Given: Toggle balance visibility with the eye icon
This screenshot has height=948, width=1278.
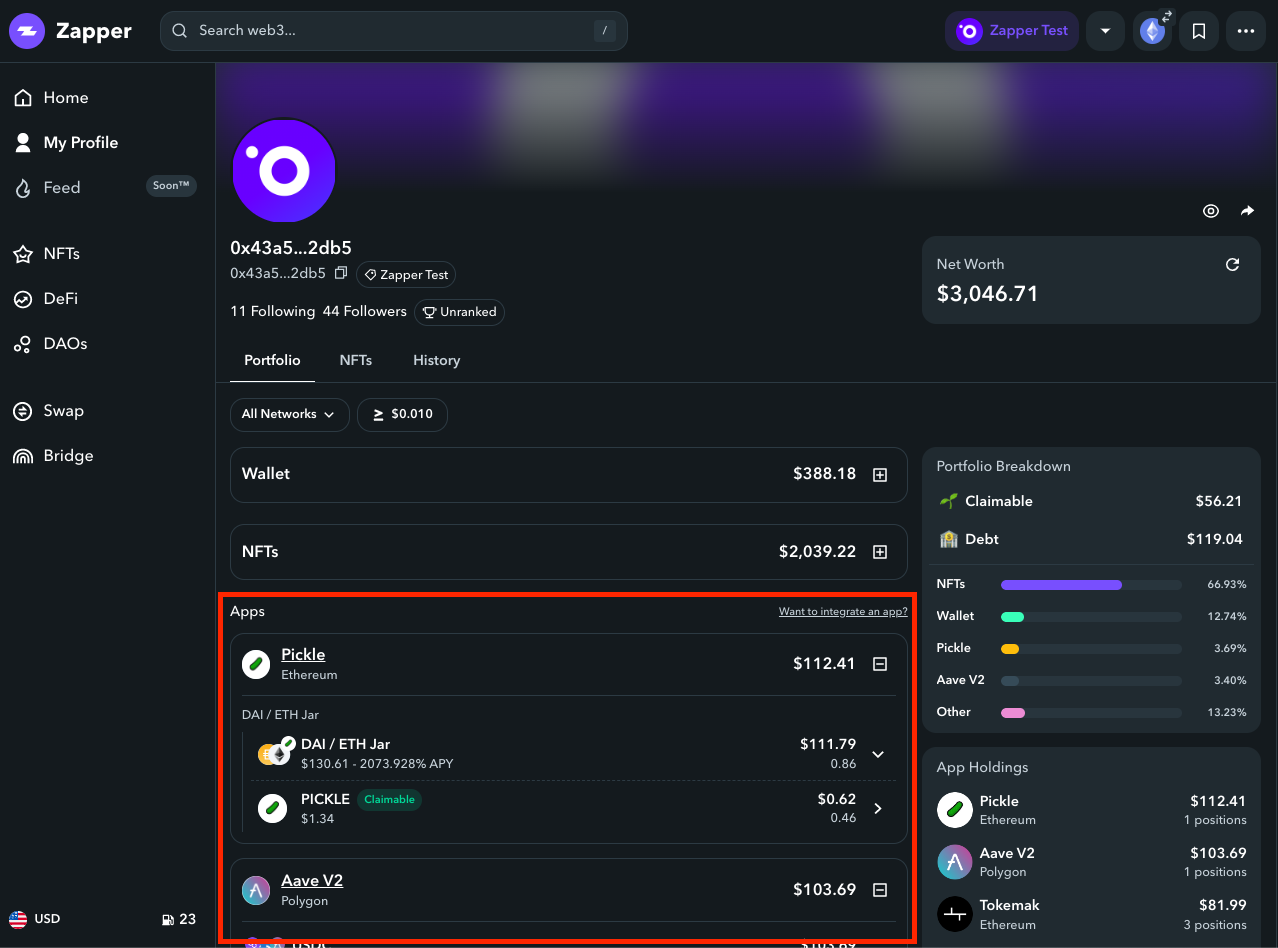Looking at the screenshot, I should [x=1211, y=211].
